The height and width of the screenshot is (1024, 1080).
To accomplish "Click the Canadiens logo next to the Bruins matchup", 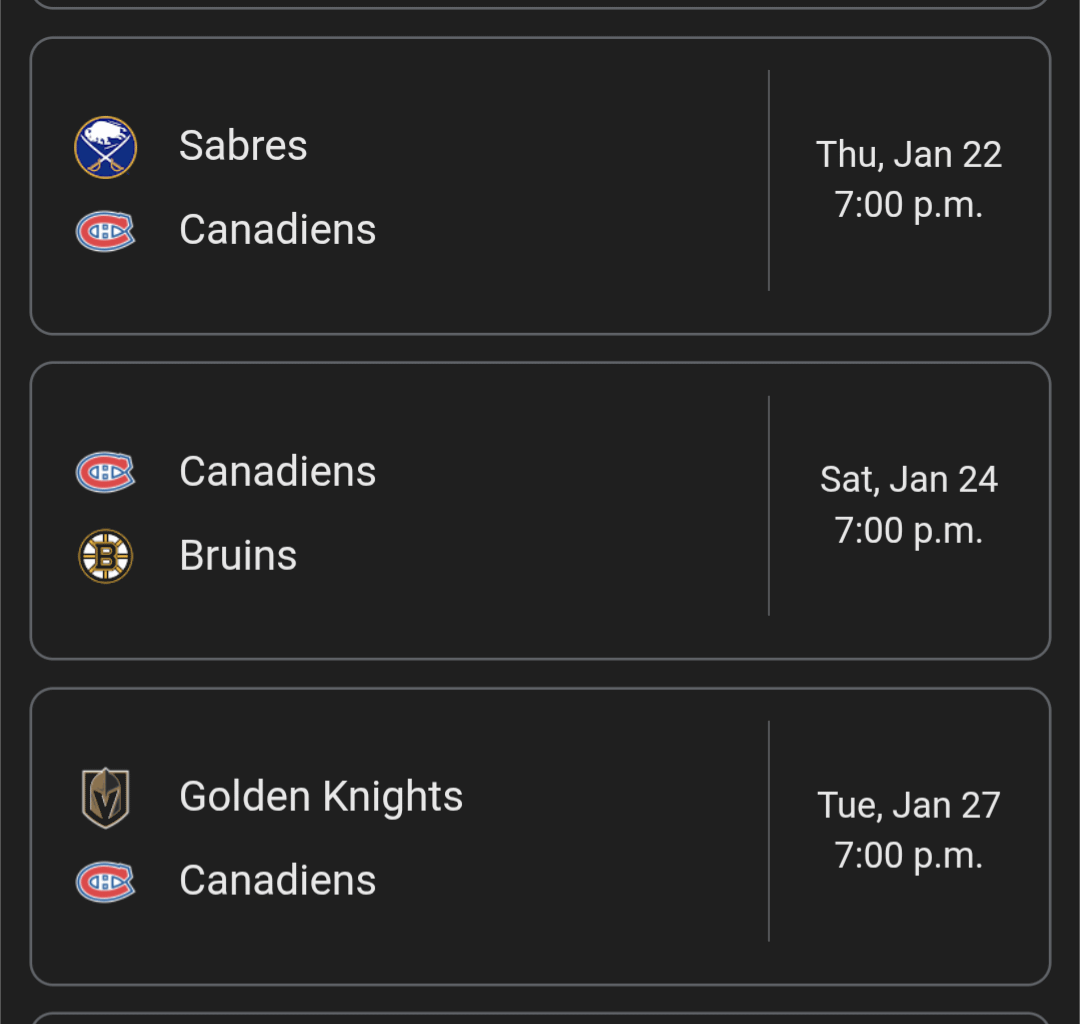I will pyautogui.click(x=104, y=471).
